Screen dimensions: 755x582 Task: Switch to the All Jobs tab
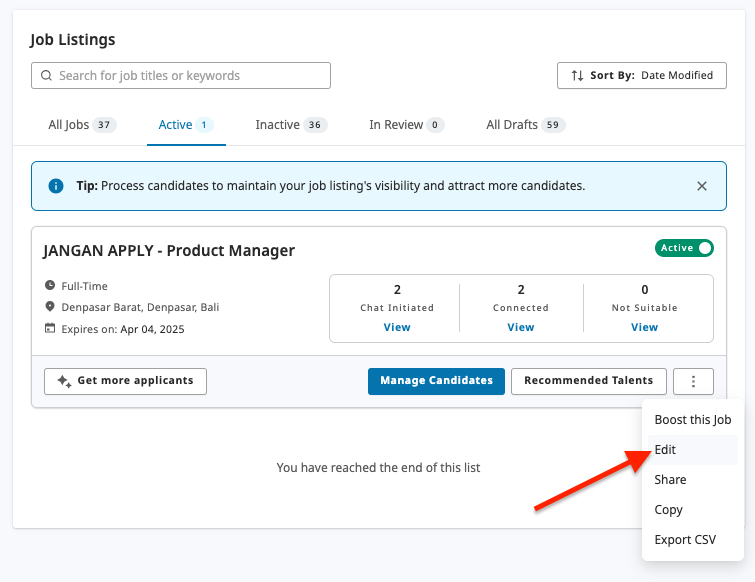(x=82, y=125)
